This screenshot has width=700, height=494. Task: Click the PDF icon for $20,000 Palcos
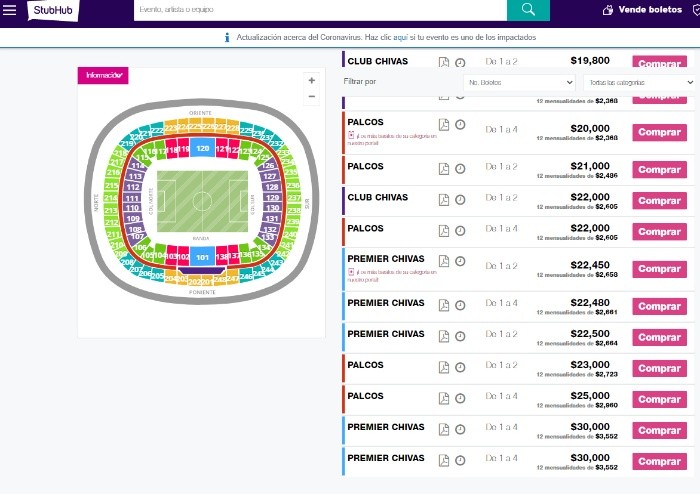click(x=444, y=125)
